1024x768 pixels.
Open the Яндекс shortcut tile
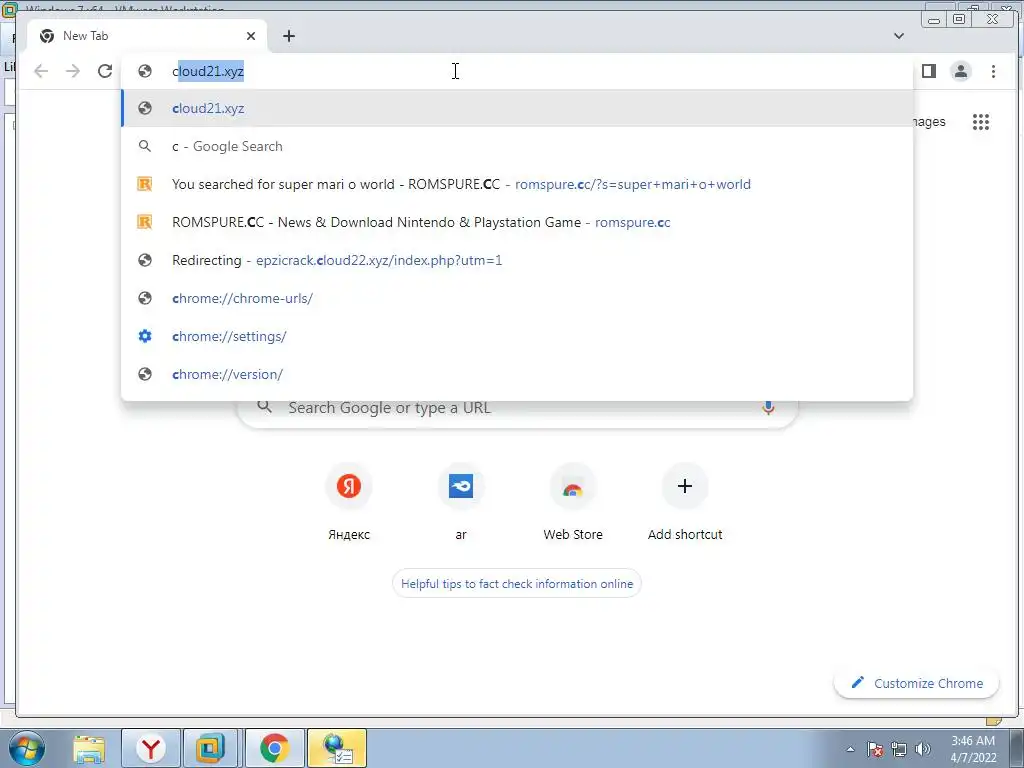(x=349, y=503)
